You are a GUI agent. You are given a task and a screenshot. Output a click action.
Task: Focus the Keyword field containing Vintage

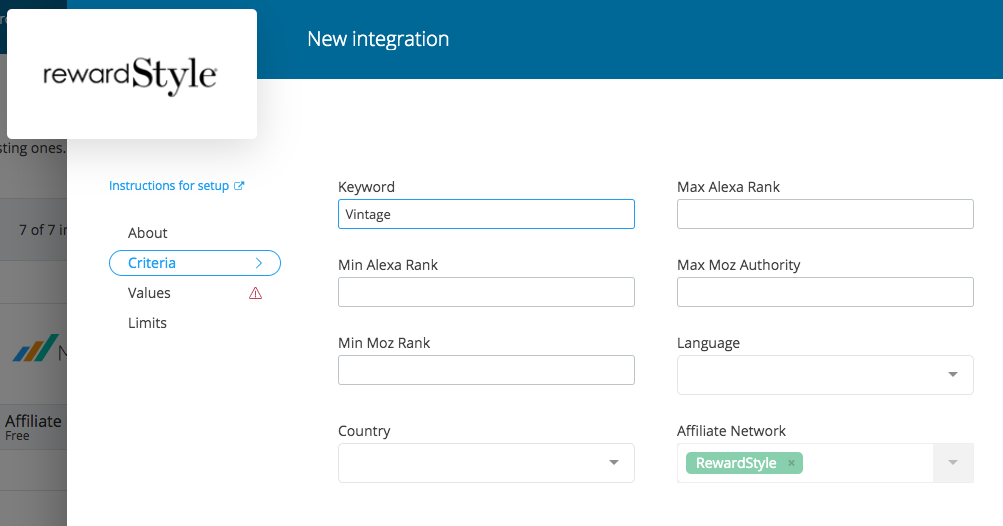(x=486, y=214)
